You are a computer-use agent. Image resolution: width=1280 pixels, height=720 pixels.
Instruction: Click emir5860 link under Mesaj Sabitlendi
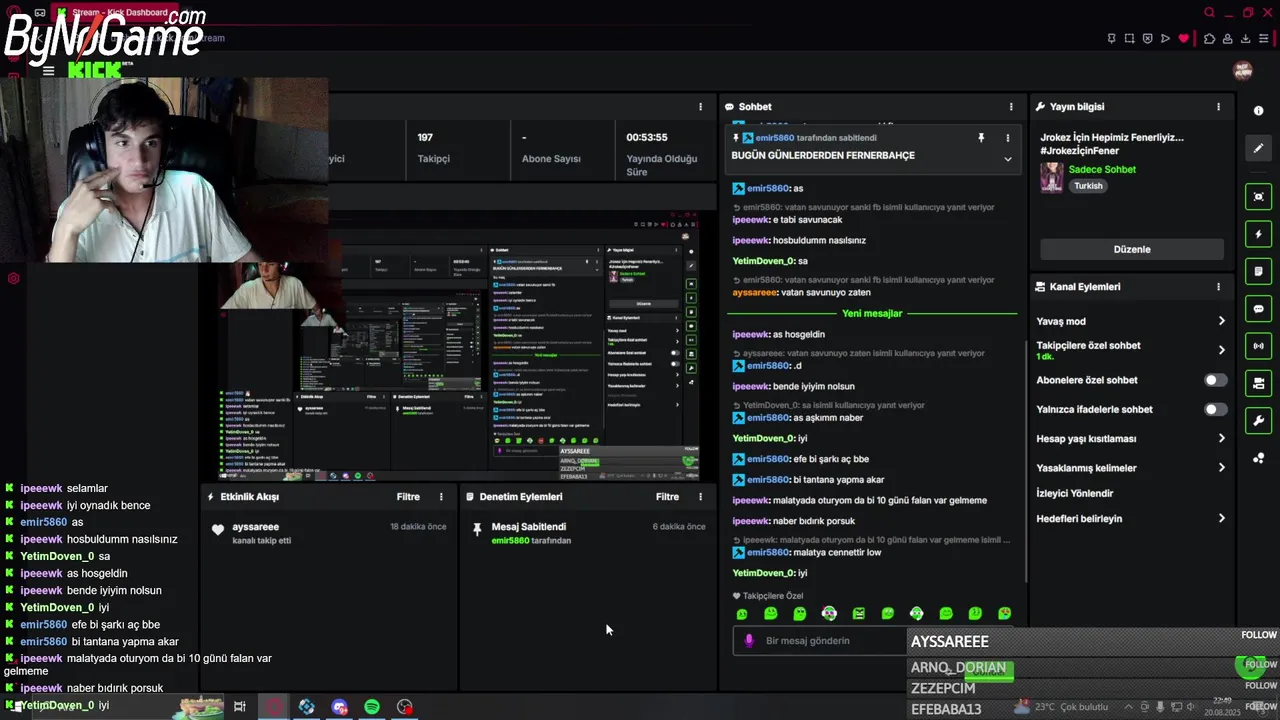pos(510,540)
